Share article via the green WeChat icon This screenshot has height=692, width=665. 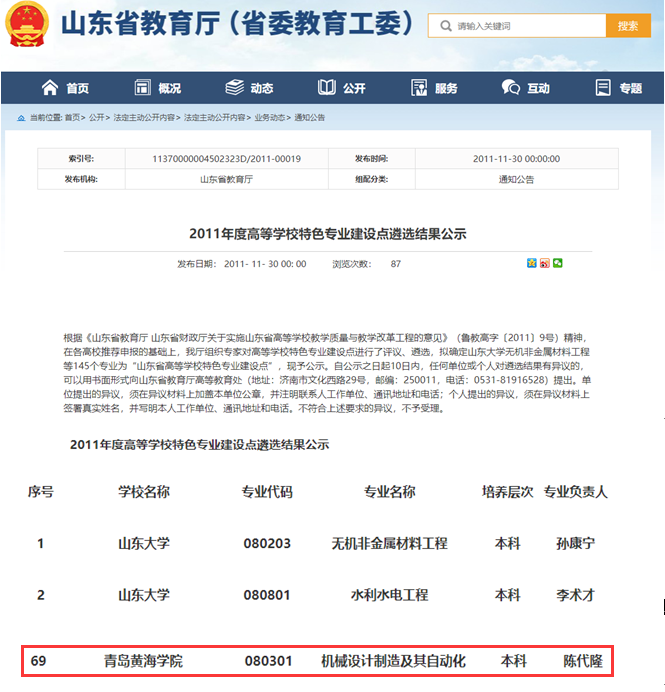pos(558,263)
